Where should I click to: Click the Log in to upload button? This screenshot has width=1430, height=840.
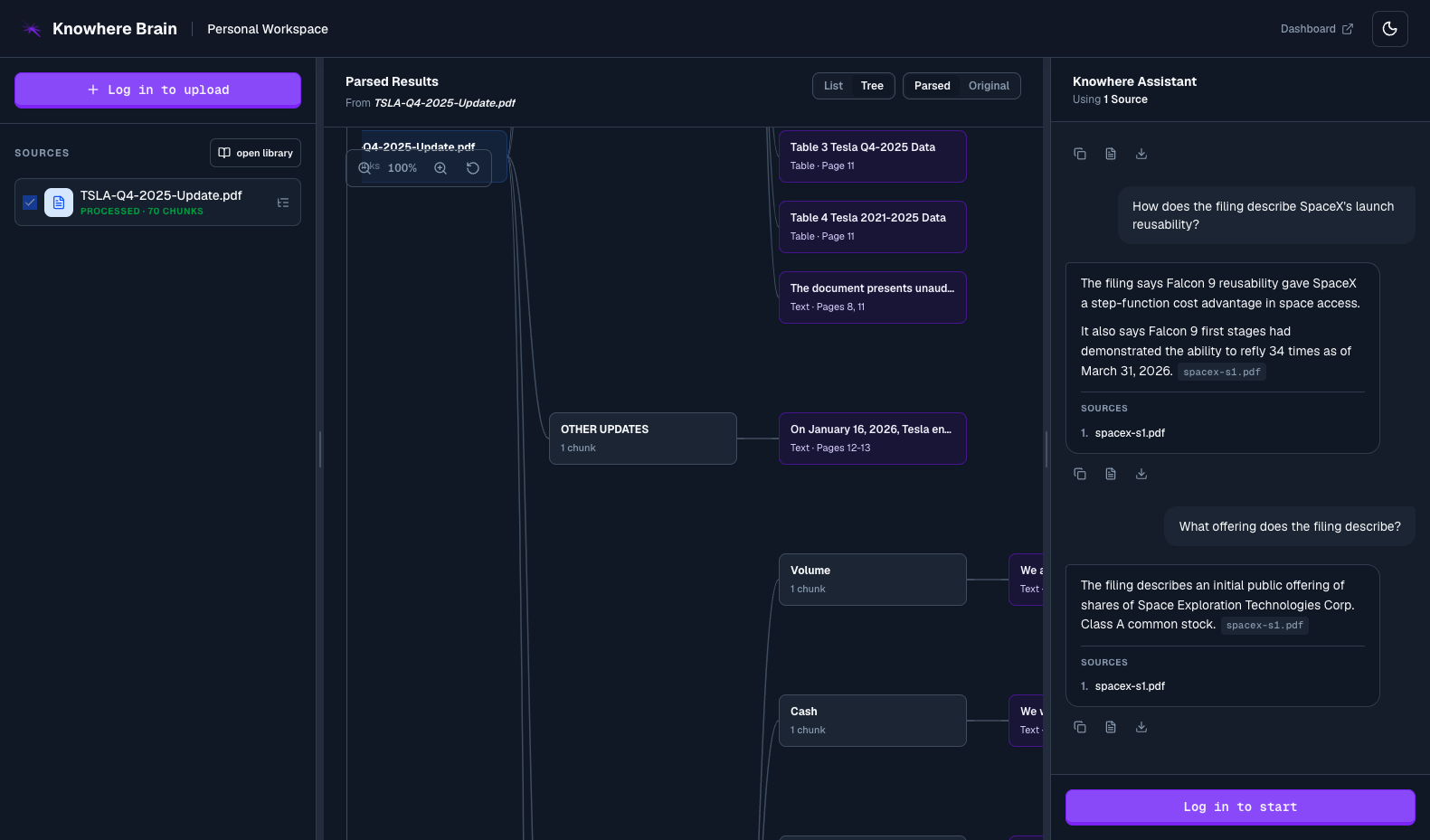[157, 90]
